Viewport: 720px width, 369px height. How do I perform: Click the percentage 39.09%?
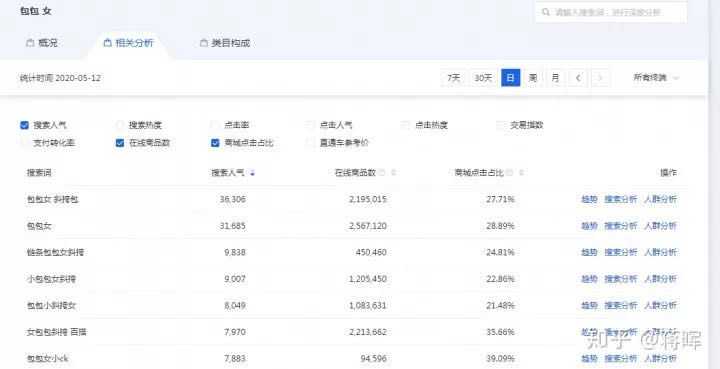tap(501, 358)
